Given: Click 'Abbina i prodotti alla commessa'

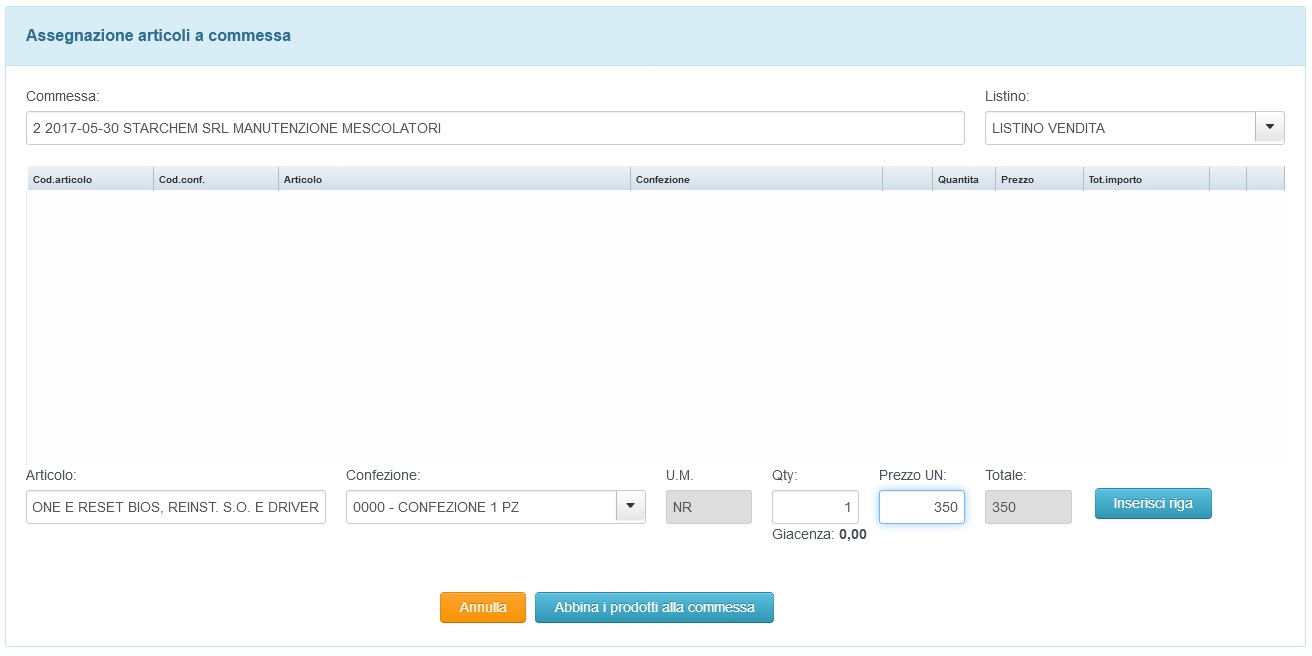Looking at the screenshot, I should 654,607.
